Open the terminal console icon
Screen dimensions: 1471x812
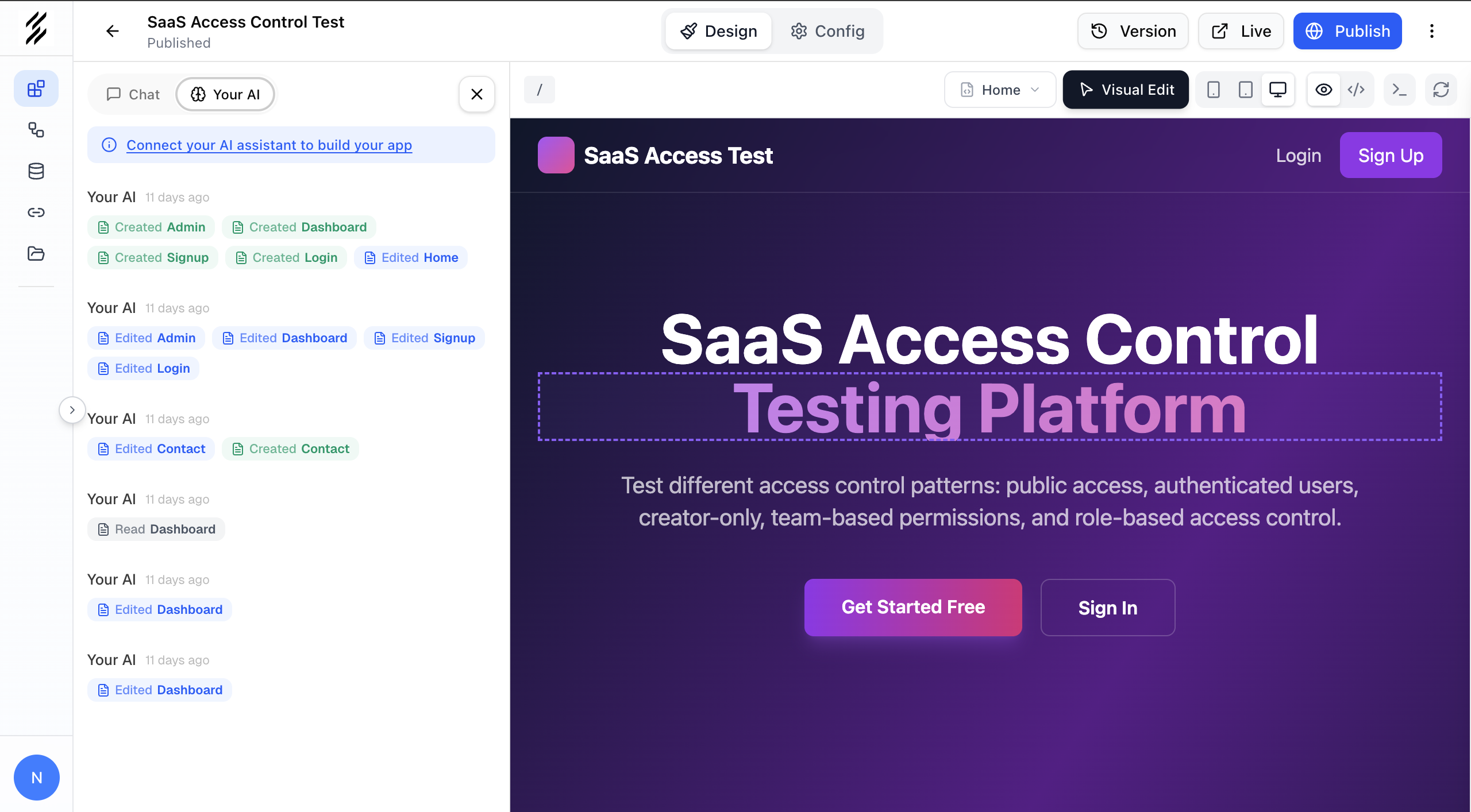(1399, 90)
